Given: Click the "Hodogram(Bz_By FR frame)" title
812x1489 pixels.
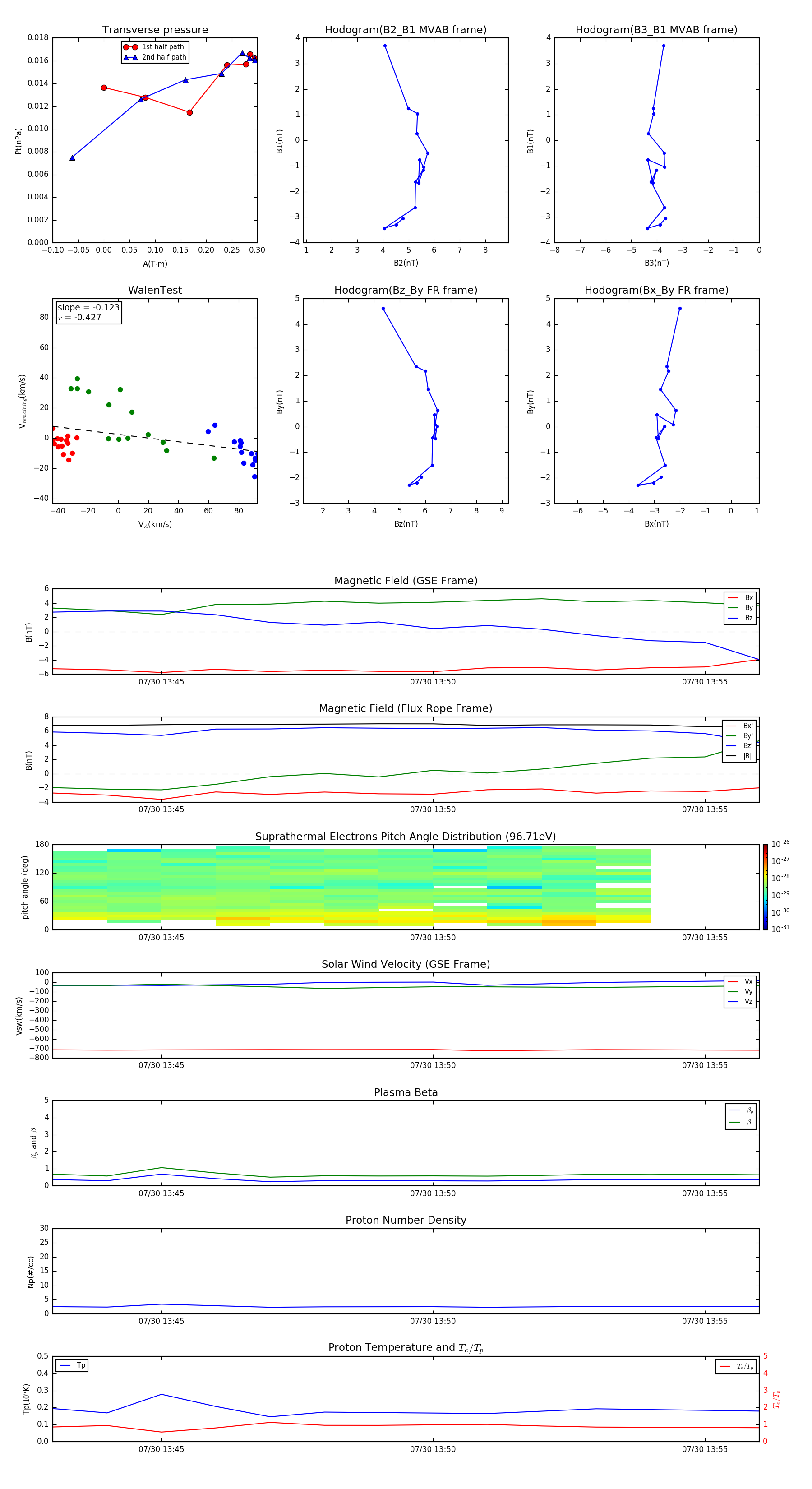Looking at the screenshot, I should (406, 290).
